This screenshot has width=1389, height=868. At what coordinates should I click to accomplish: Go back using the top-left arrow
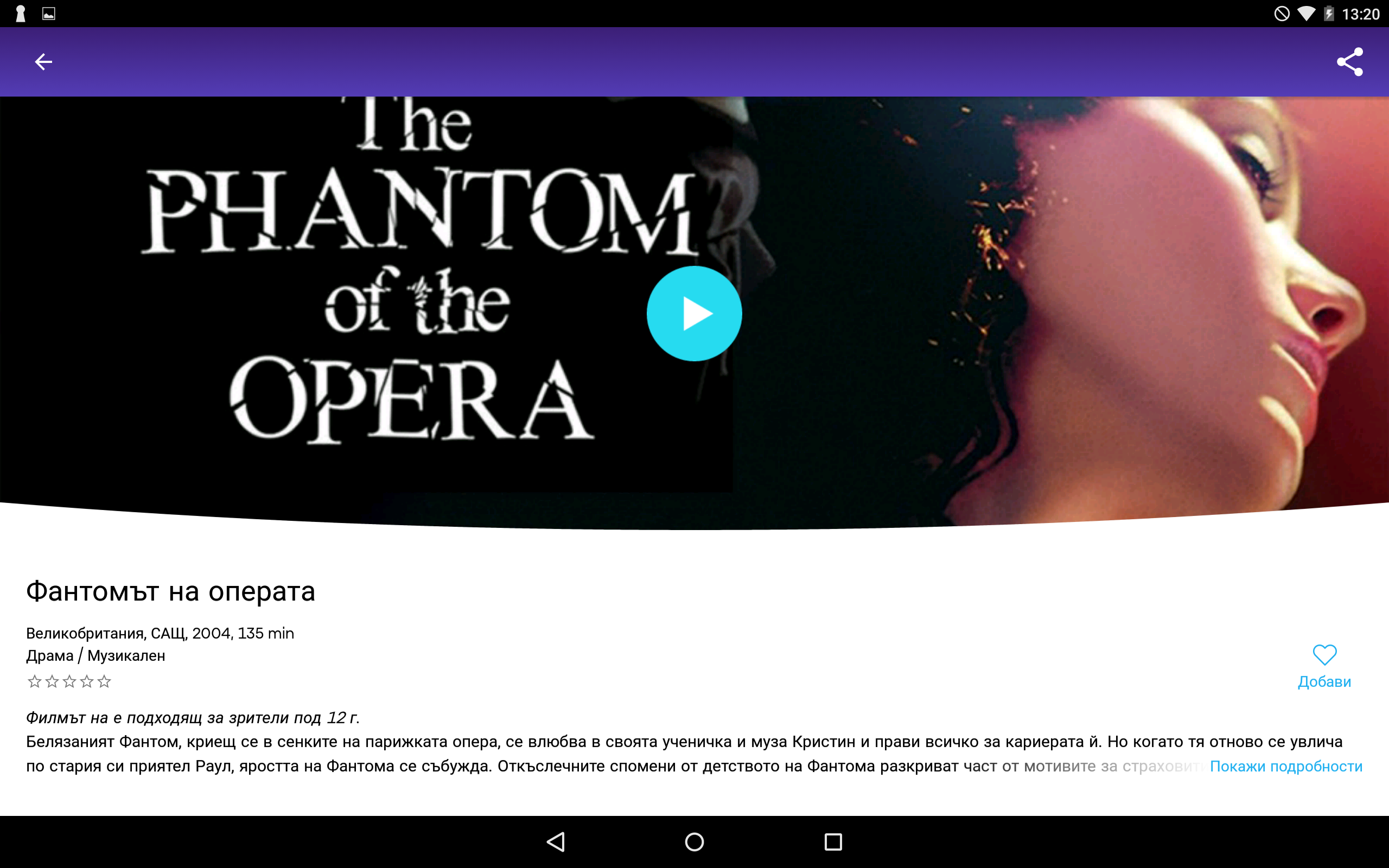point(43,61)
